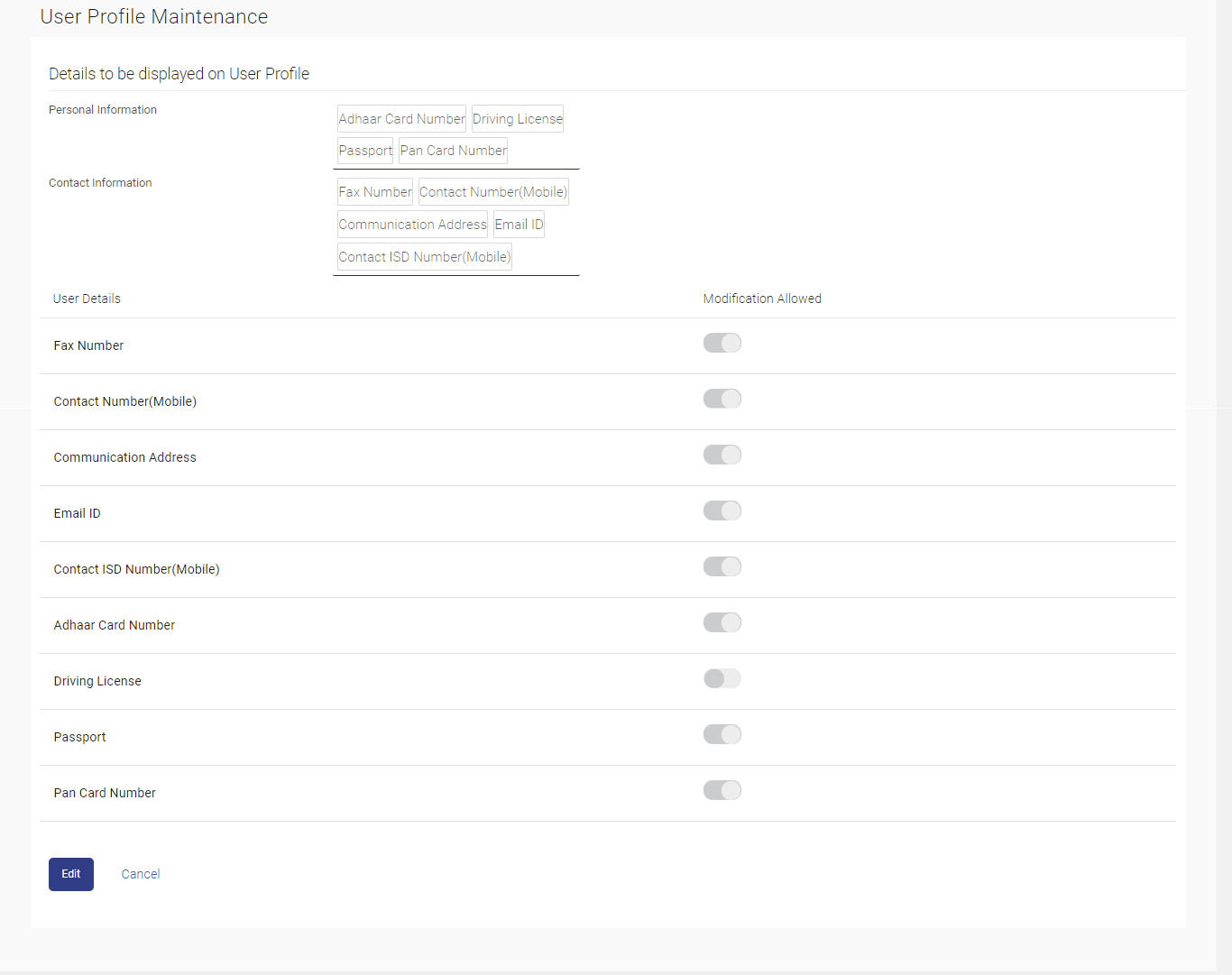Select the Driving License tag

[x=517, y=119]
